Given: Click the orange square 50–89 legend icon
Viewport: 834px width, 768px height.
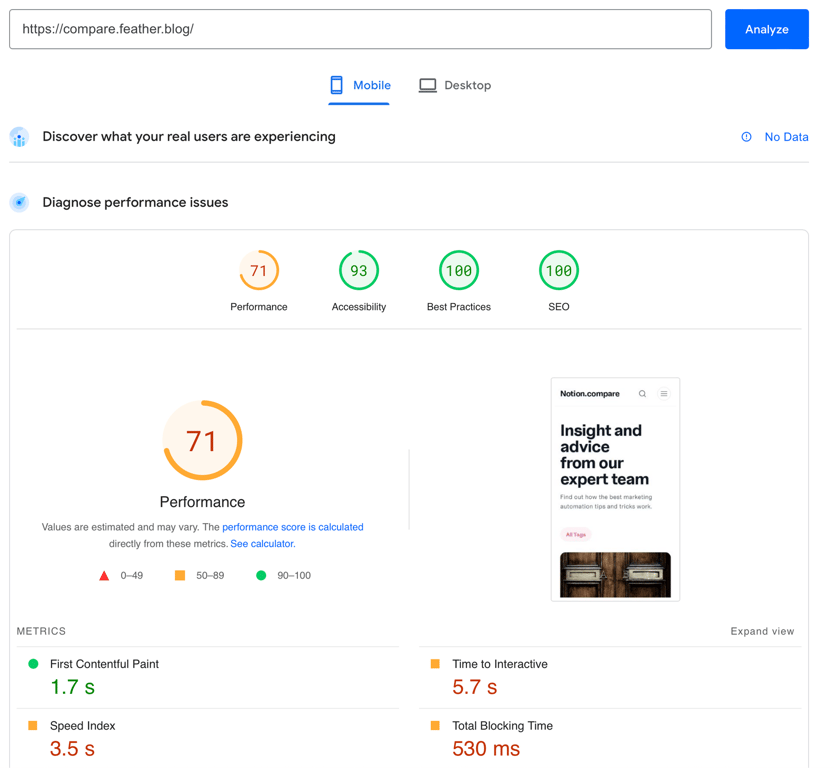Looking at the screenshot, I should click(180, 575).
